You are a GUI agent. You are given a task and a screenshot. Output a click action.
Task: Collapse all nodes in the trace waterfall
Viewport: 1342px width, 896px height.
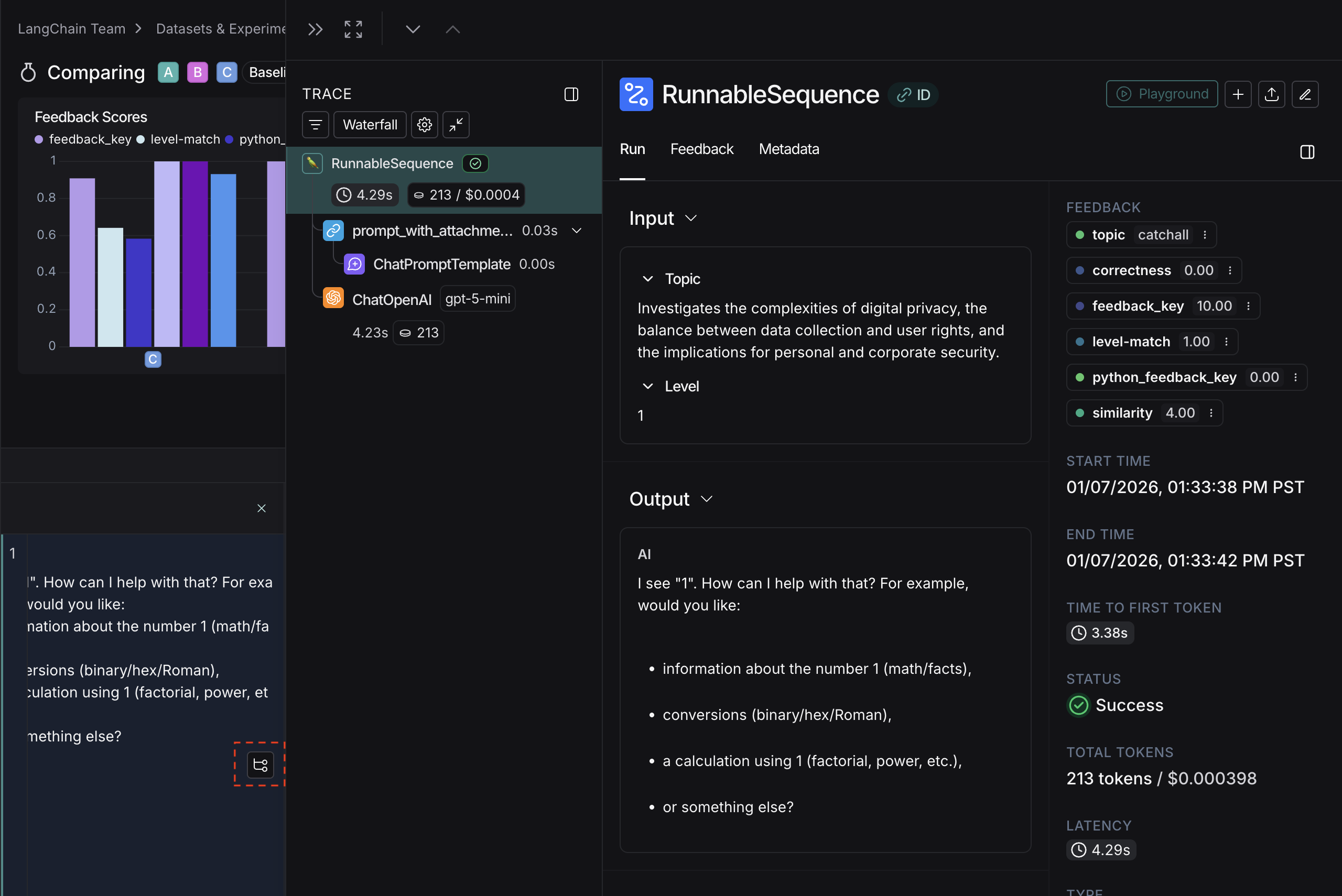coord(456,125)
